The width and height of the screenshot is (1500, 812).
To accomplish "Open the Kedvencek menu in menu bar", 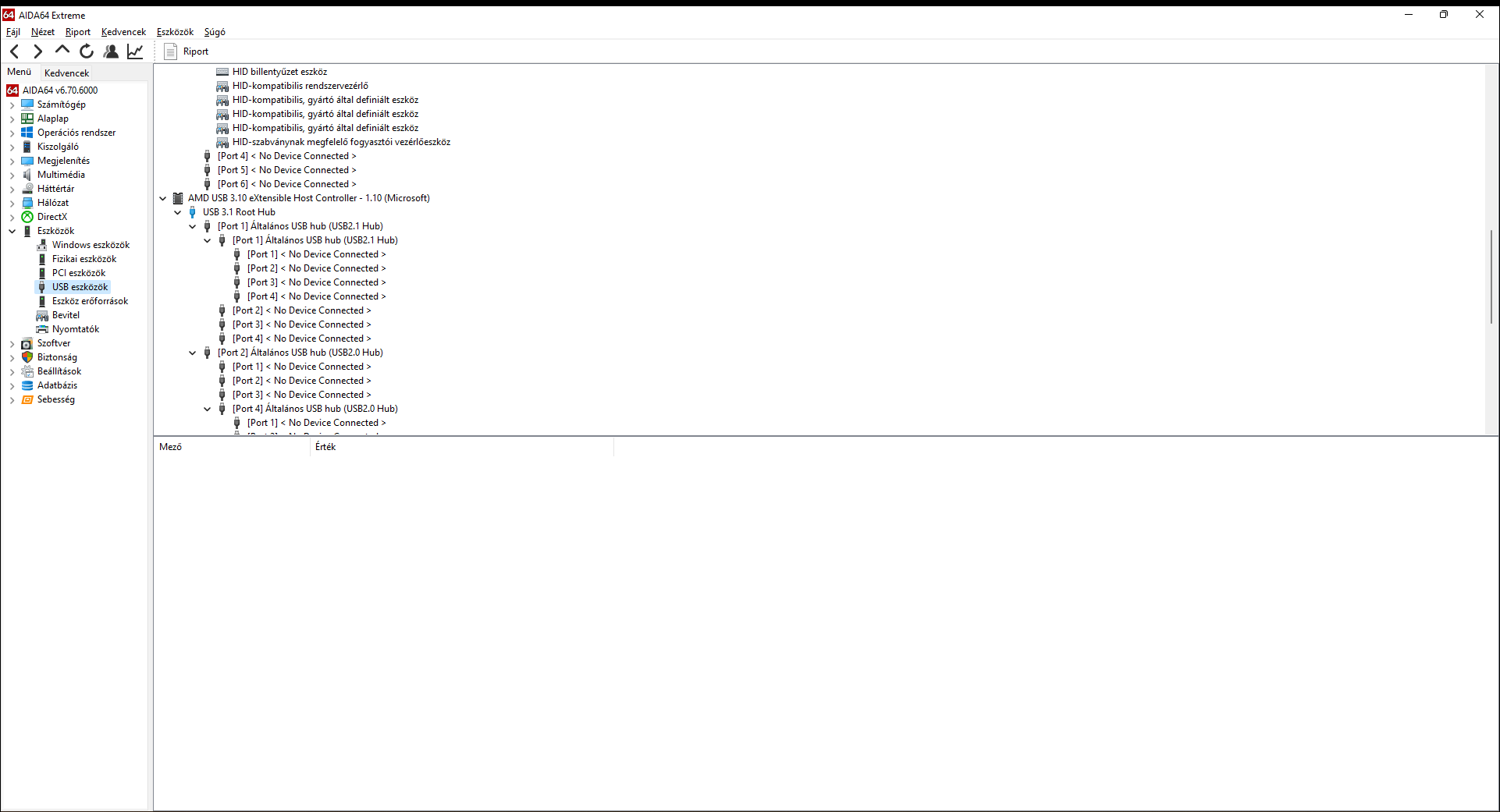I will coord(123,32).
